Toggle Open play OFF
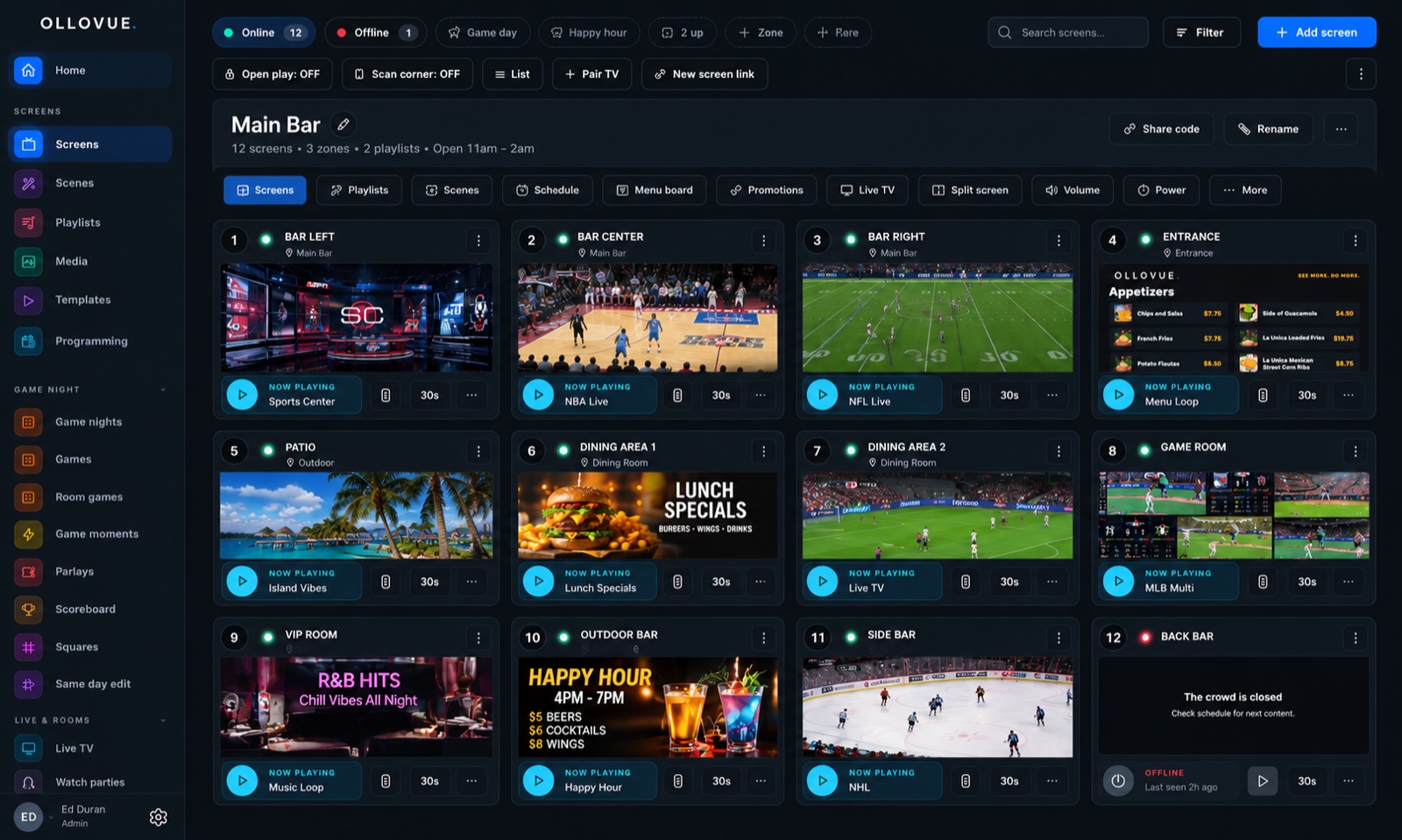Viewport: 1402px width, 840px height. [273, 74]
